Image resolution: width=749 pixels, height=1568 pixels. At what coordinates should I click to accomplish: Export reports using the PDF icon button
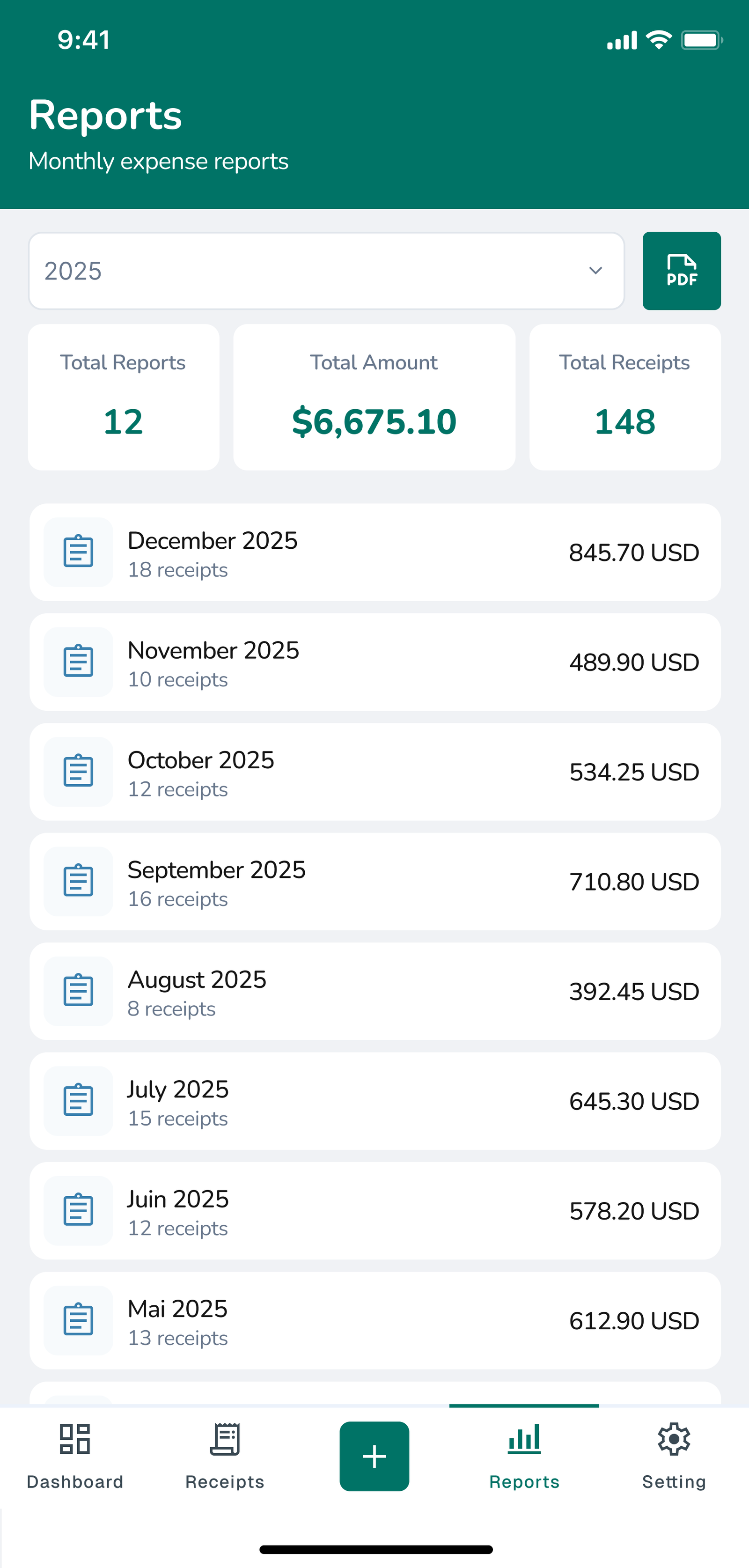pyautogui.click(x=682, y=271)
